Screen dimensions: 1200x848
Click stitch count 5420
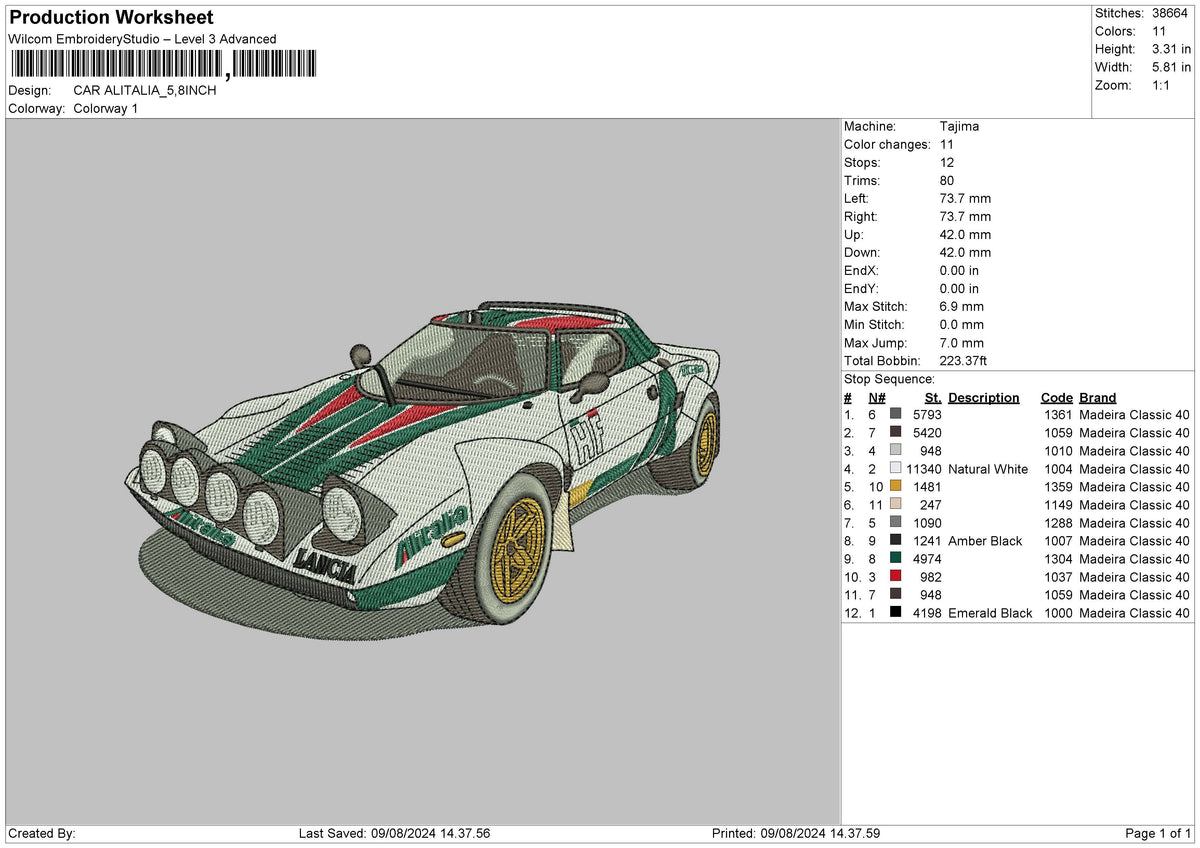[x=927, y=433]
